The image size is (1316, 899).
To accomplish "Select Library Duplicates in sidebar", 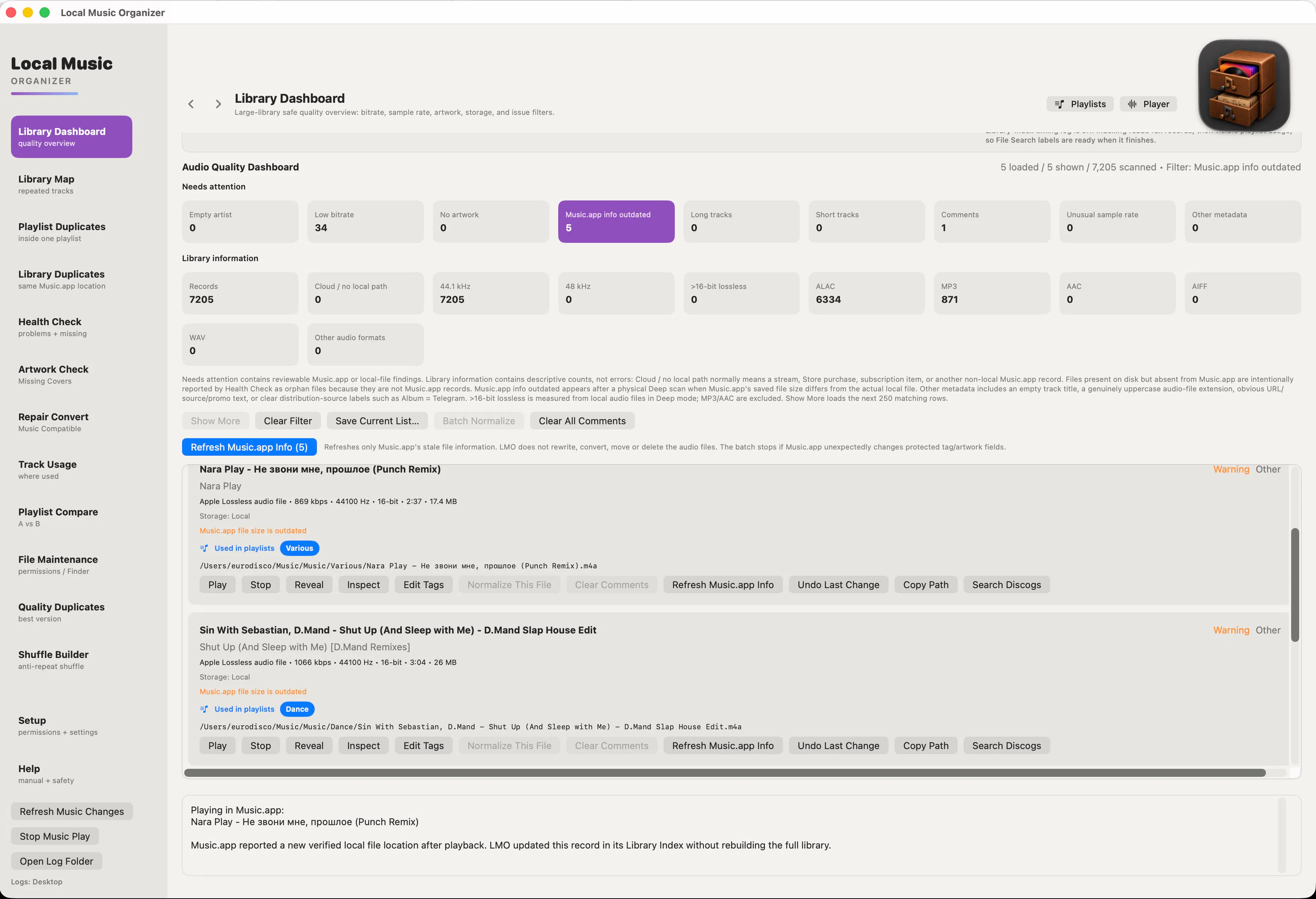I will pyautogui.click(x=71, y=280).
